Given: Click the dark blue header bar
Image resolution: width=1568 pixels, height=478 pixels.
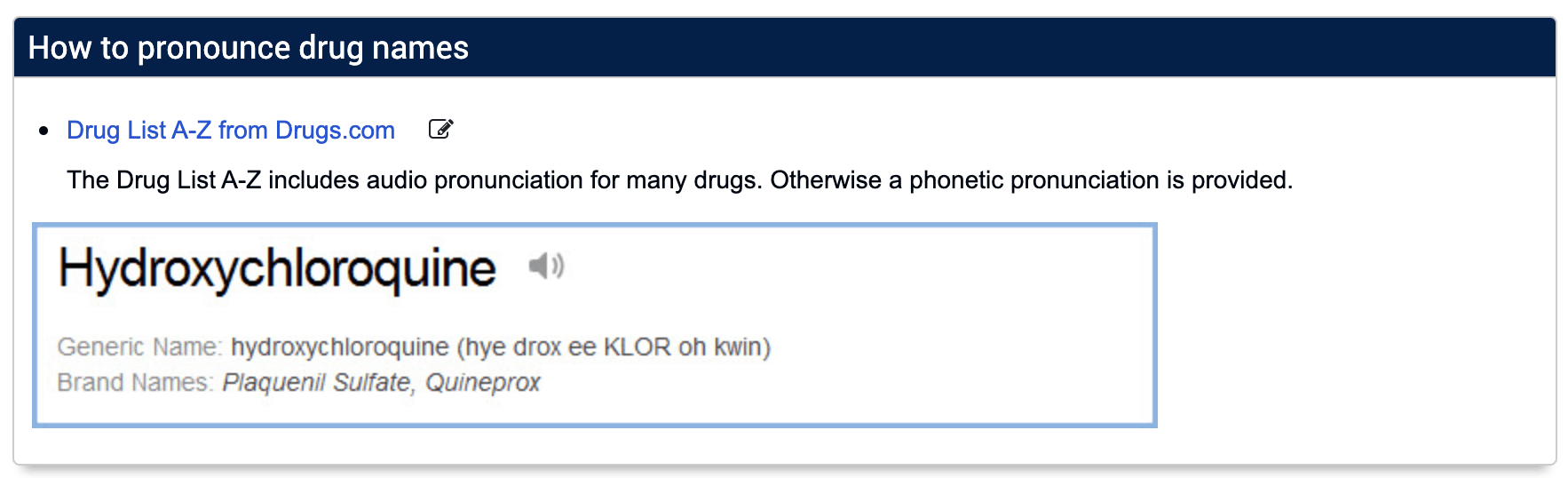Looking at the screenshot, I should point(785,47).
